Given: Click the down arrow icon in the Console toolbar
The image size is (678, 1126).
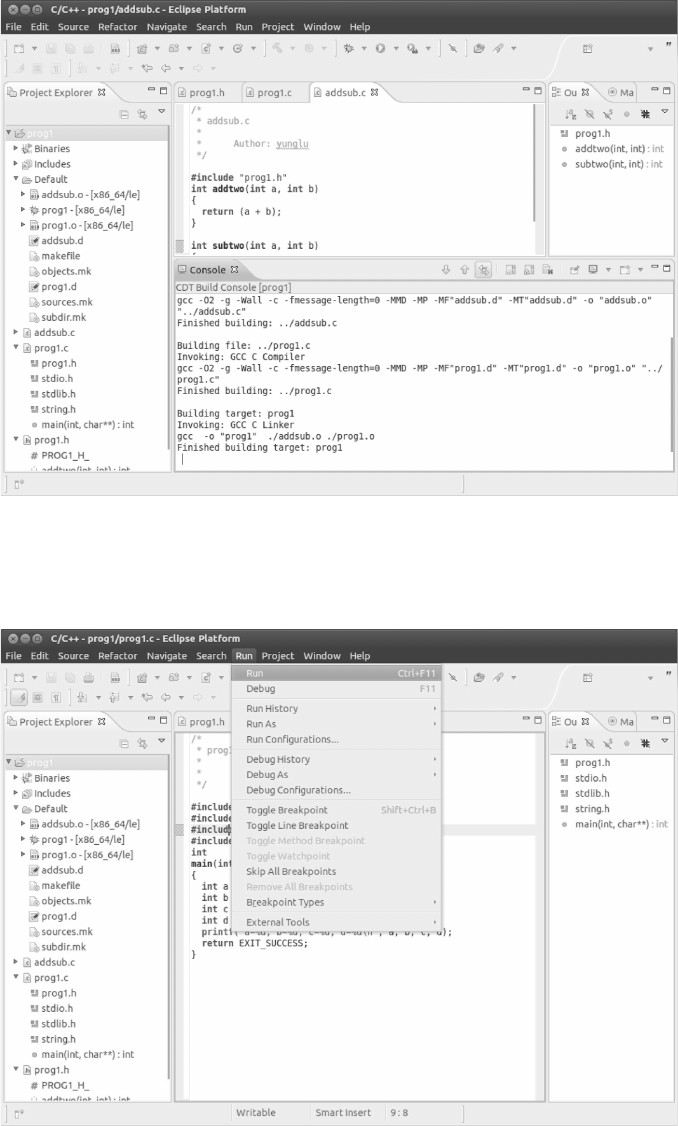Looking at the screenshot, I should coord(446,269).
